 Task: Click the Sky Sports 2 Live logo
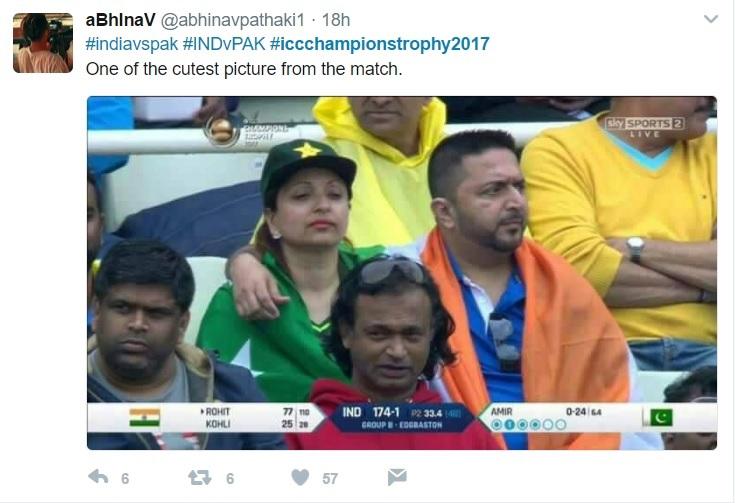(x=645, y=126)
